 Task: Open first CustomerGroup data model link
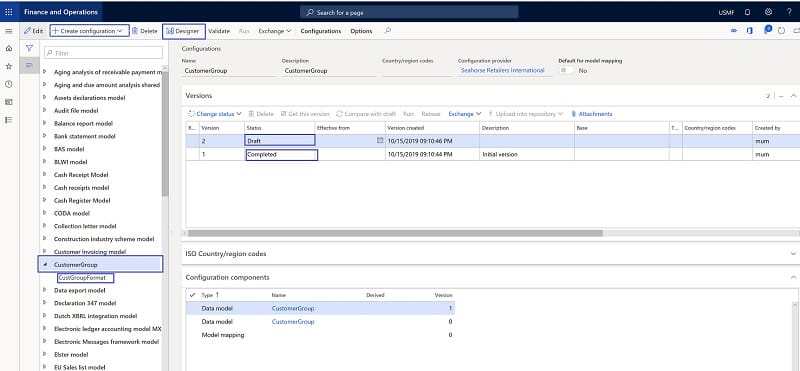(x=293, y=308)
